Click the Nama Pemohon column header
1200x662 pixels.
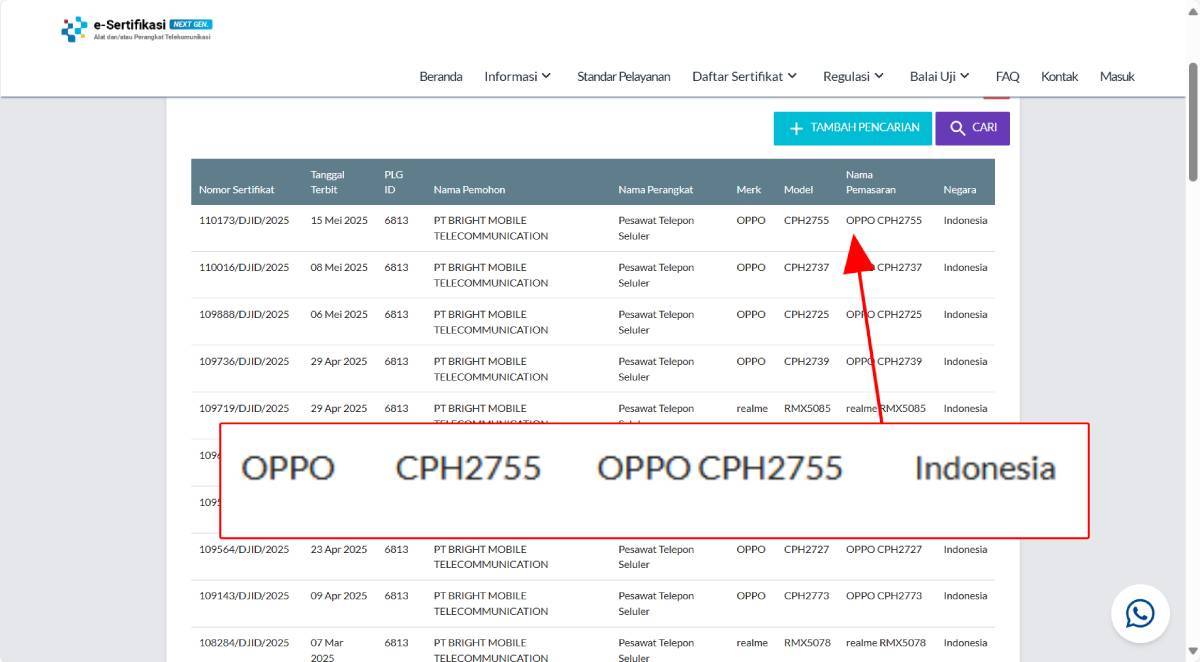point(470,190)
